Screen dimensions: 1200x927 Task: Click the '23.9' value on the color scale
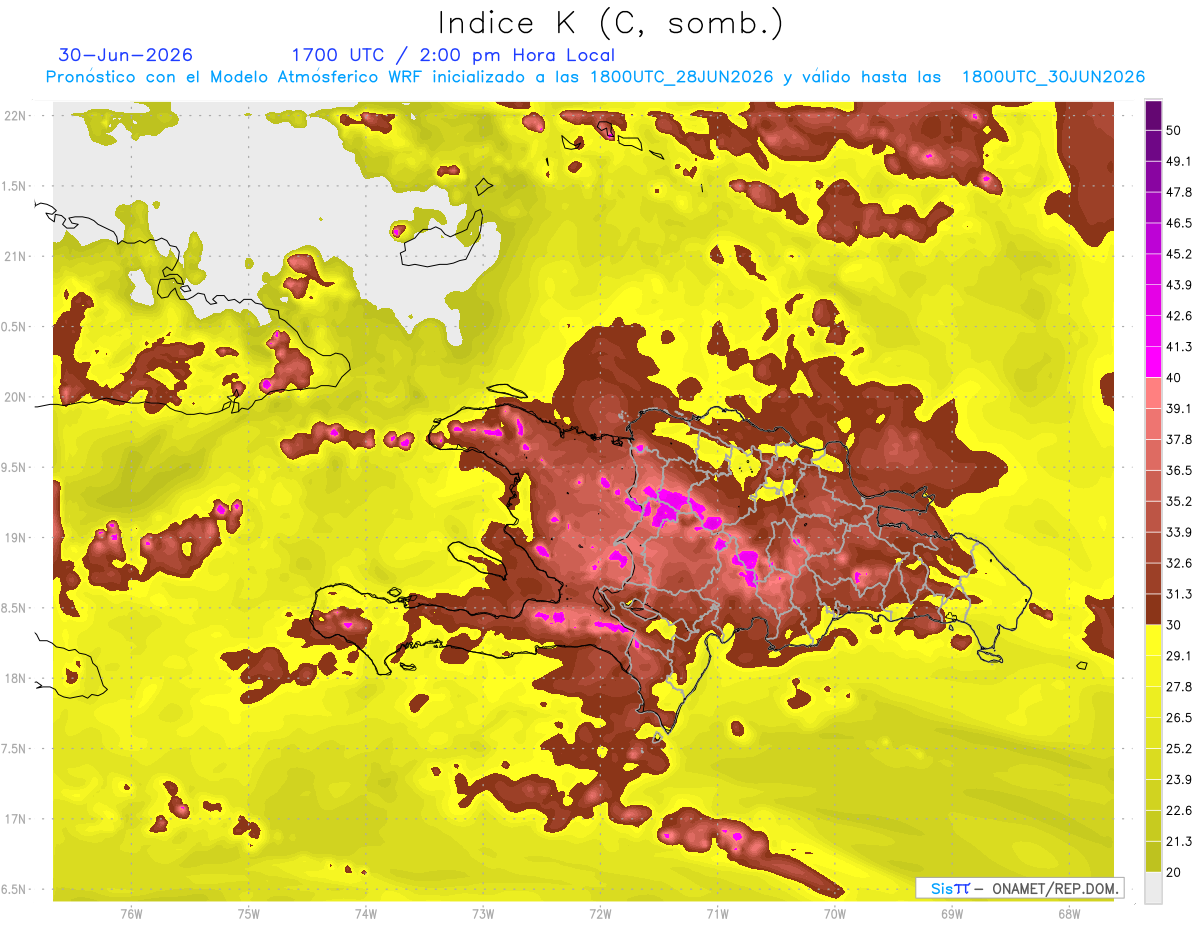(1180, 780)
